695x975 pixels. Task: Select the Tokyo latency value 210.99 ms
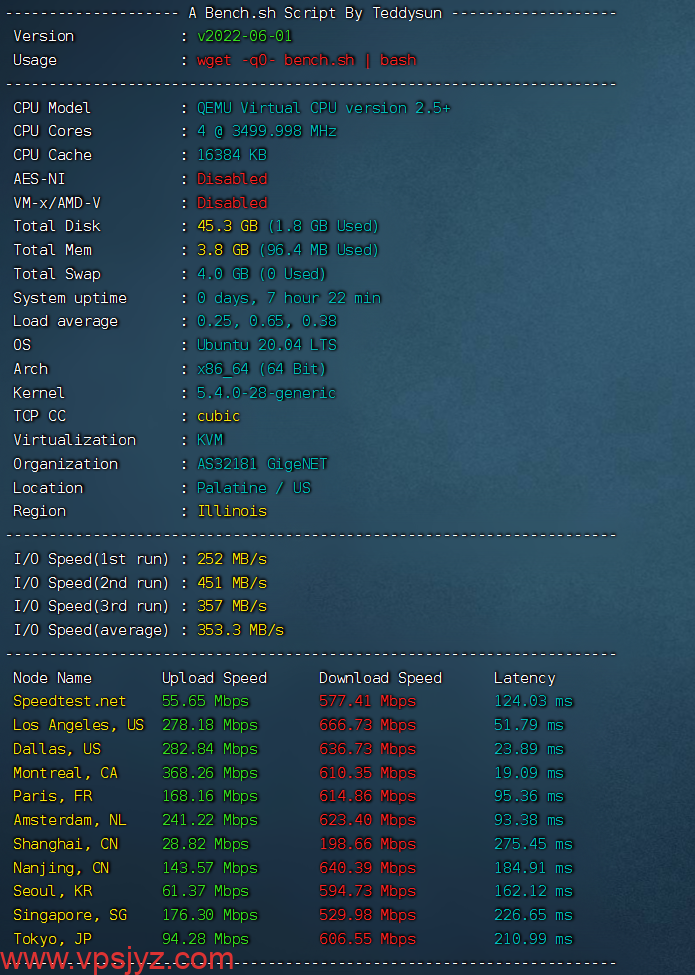533,939
